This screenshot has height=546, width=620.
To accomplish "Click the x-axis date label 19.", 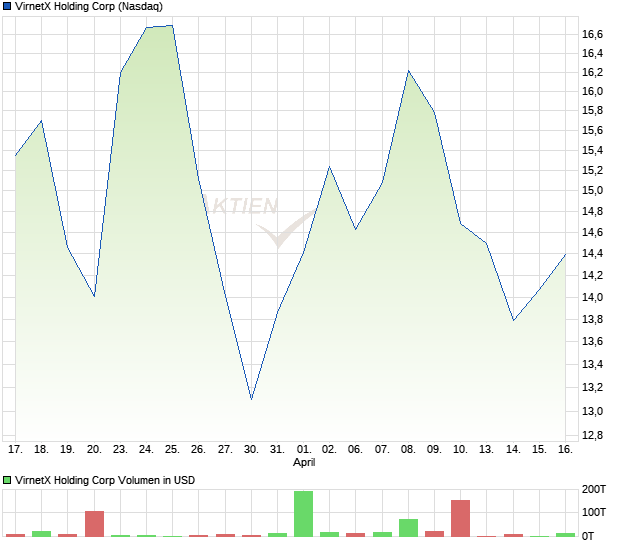I will [68, 449].
